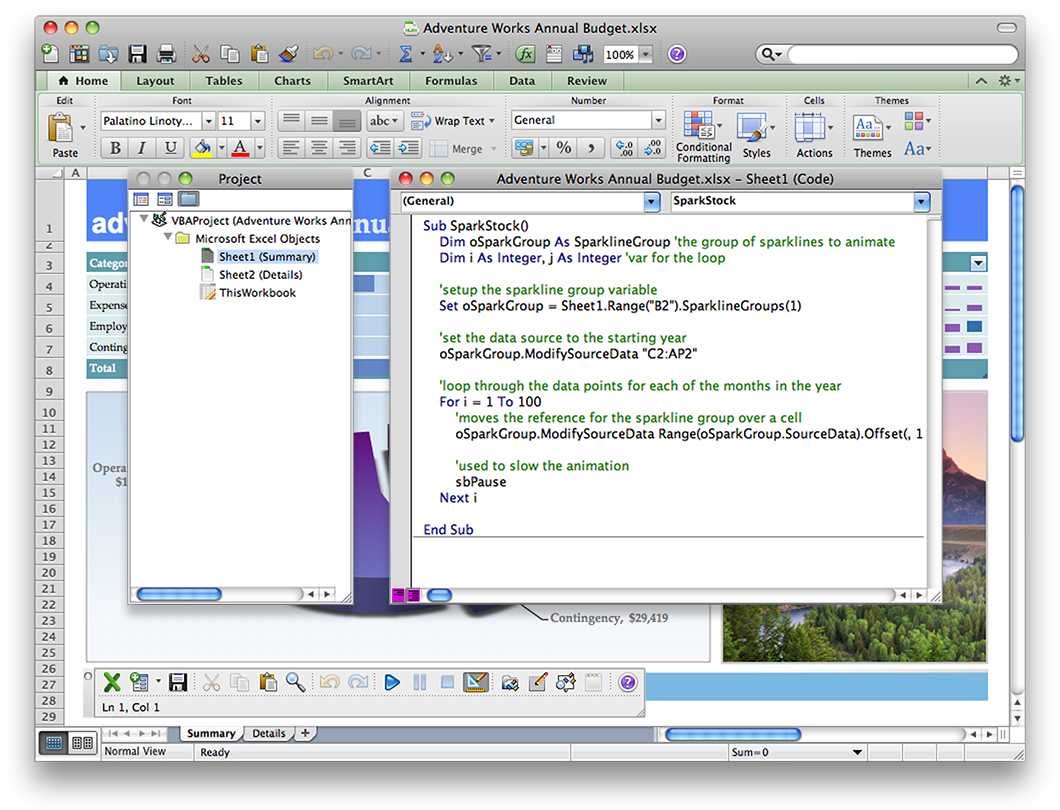Click the red font color swatch
The height and width of the screenshot is (810, 1060).
(240, 148)
